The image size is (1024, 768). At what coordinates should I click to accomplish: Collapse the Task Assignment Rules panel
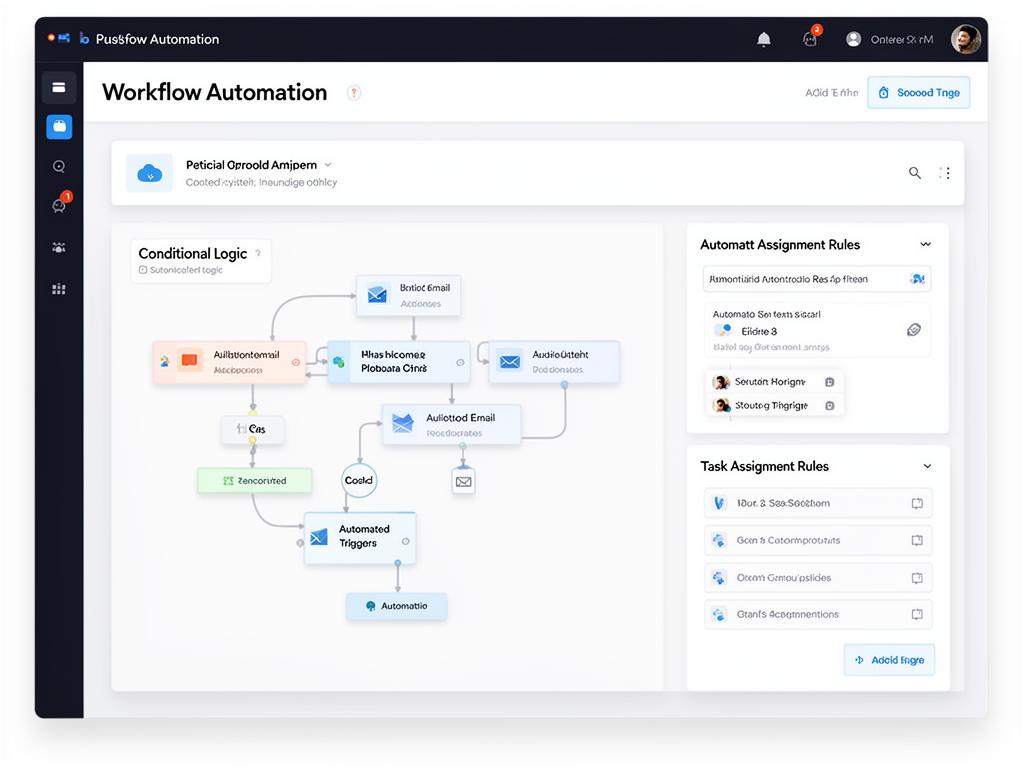click(927, 466)
